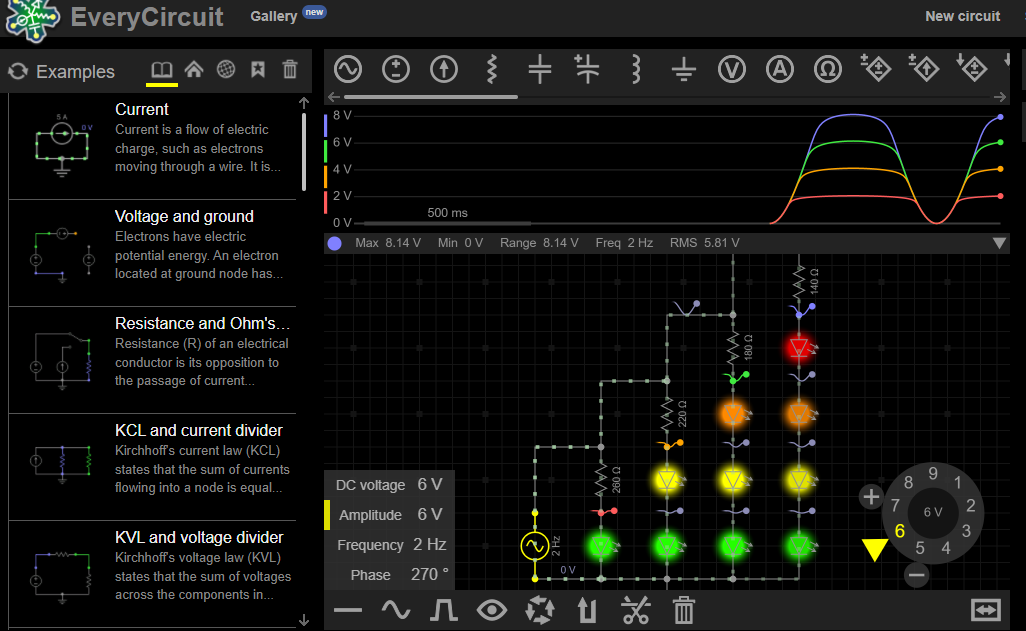Open the Resistance and Ohm's law example
The width and height of the screenshot is (1026, 631).
[152, 360]
